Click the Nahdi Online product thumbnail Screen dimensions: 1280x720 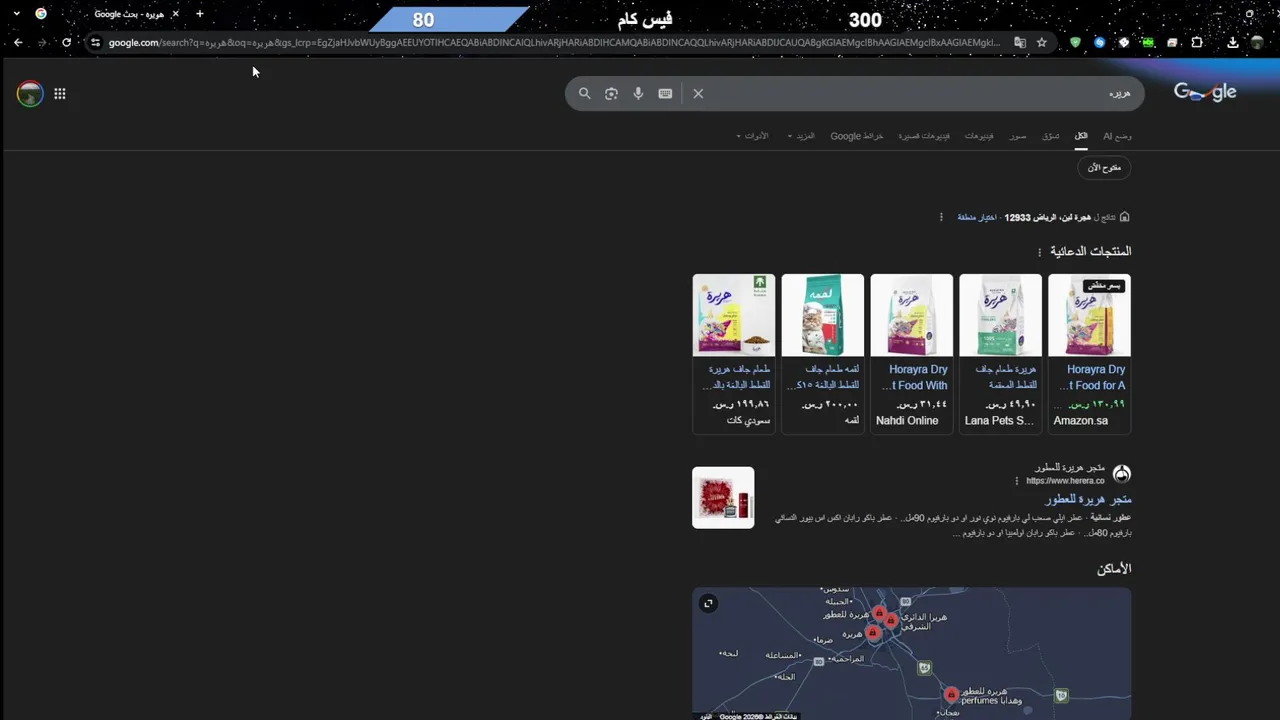[912, 315]
